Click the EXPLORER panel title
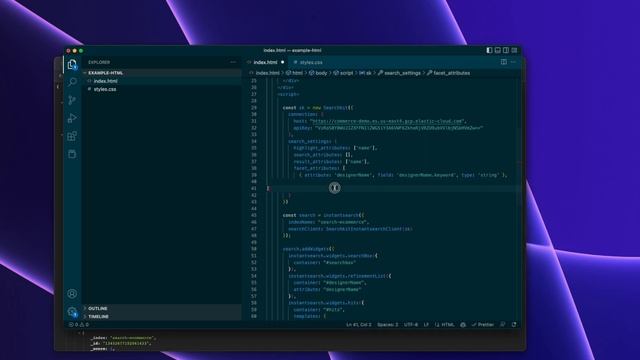Screen dimensions: 640x360 coord(99,62)
